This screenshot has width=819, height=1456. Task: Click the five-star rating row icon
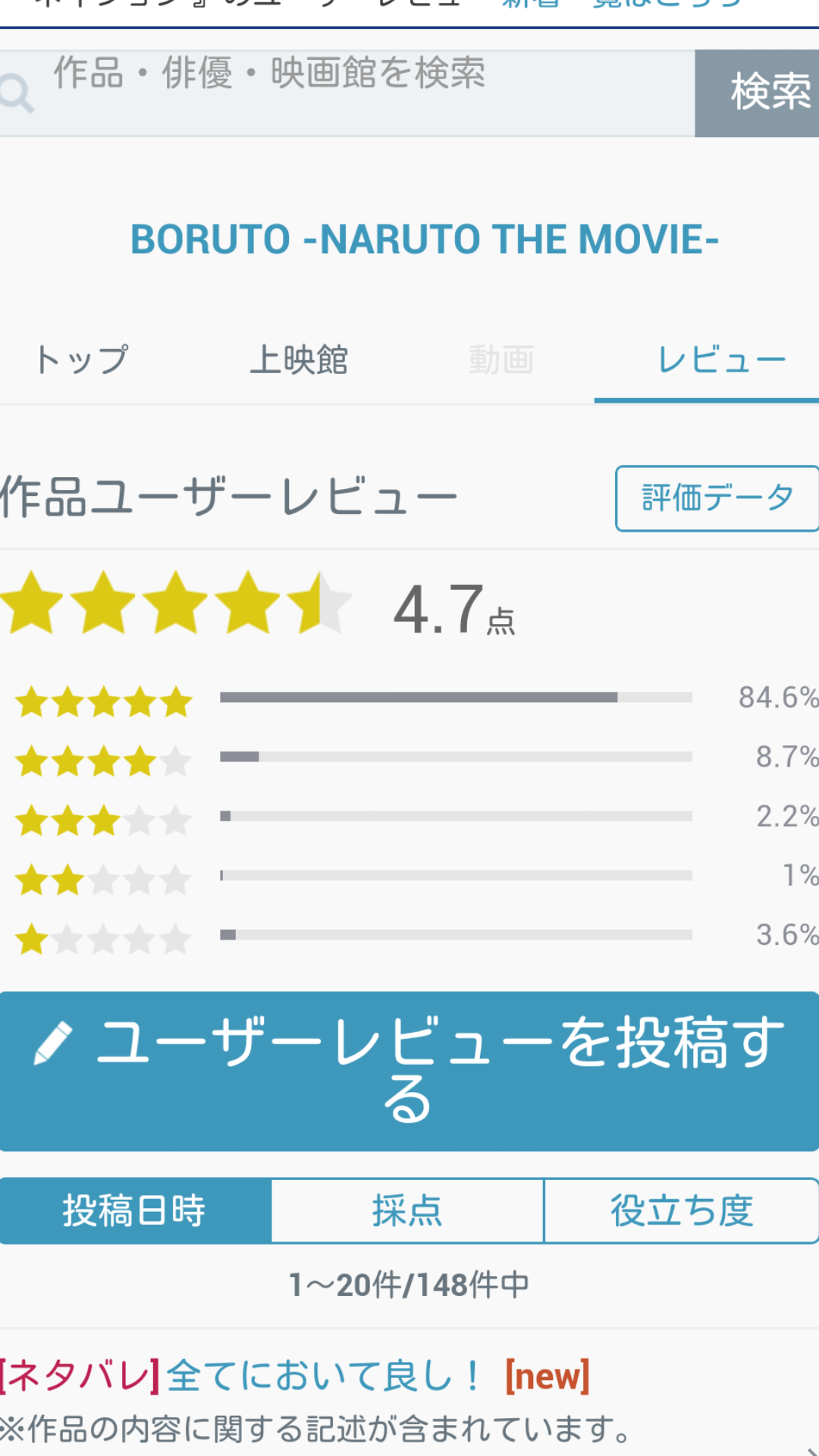104,701
